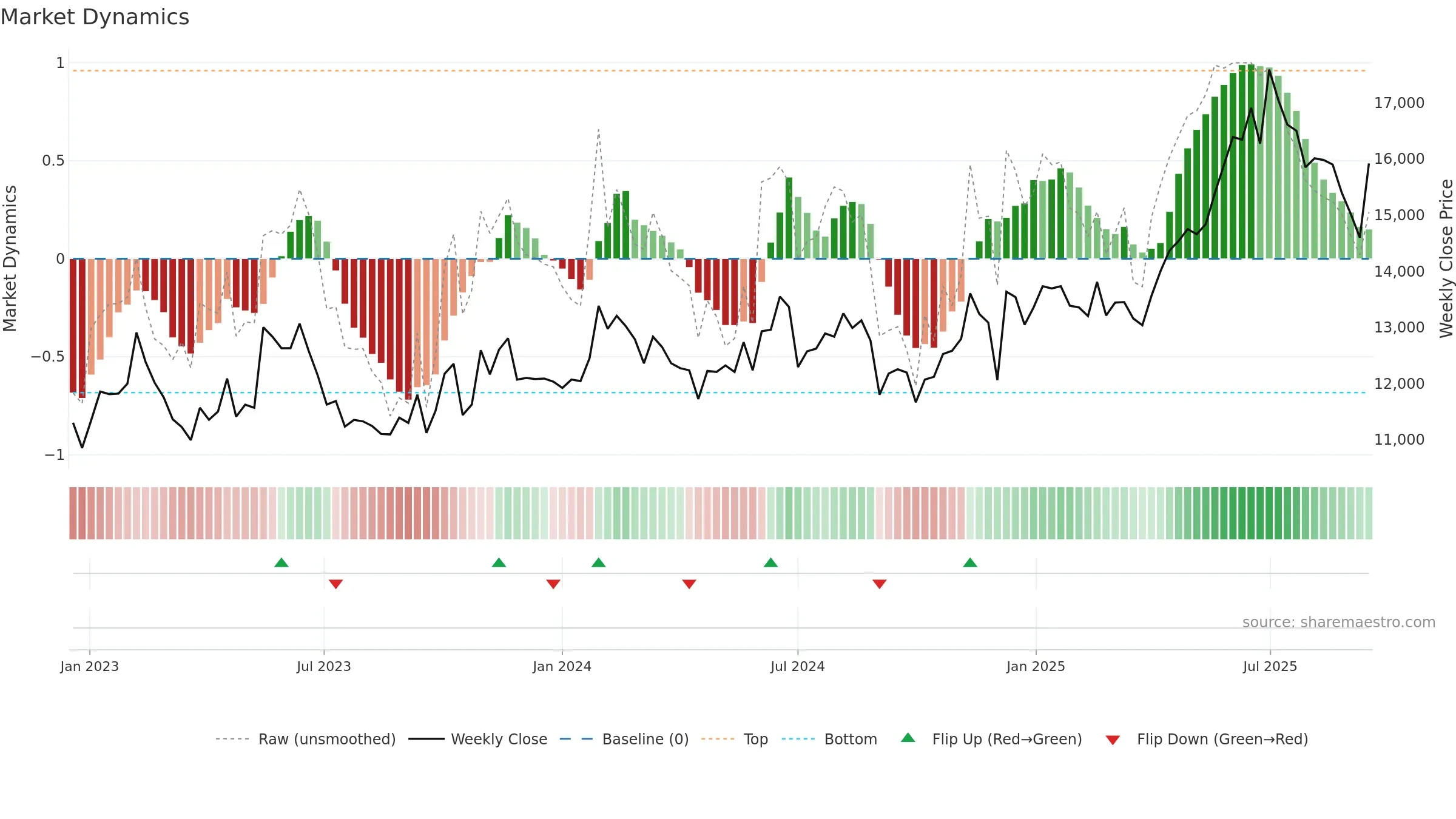
Task: Click the Jan 2023 x-axis label
Action: (89, 666)
